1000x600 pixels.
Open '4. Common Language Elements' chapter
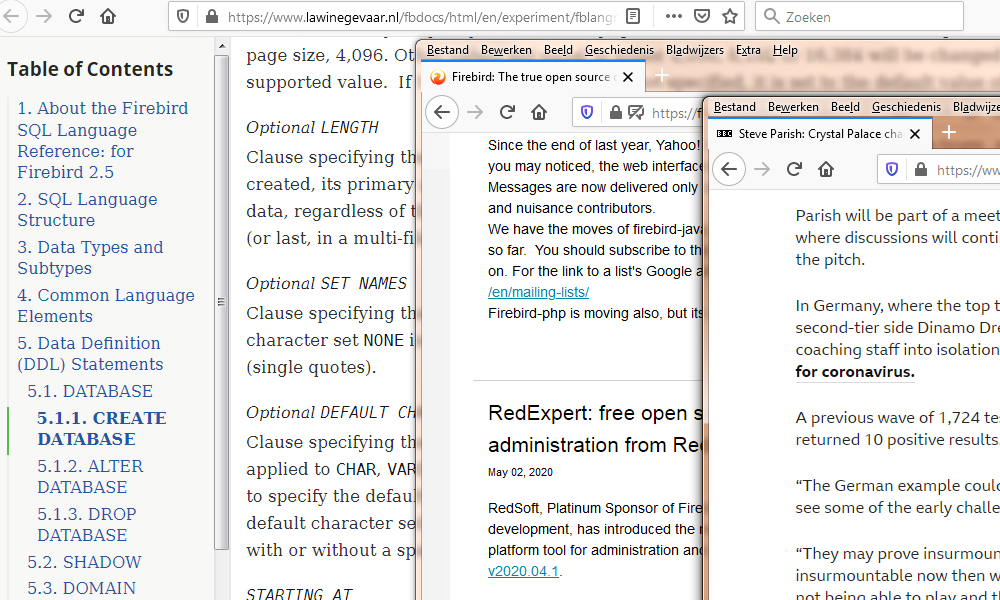tap(106, 305)
